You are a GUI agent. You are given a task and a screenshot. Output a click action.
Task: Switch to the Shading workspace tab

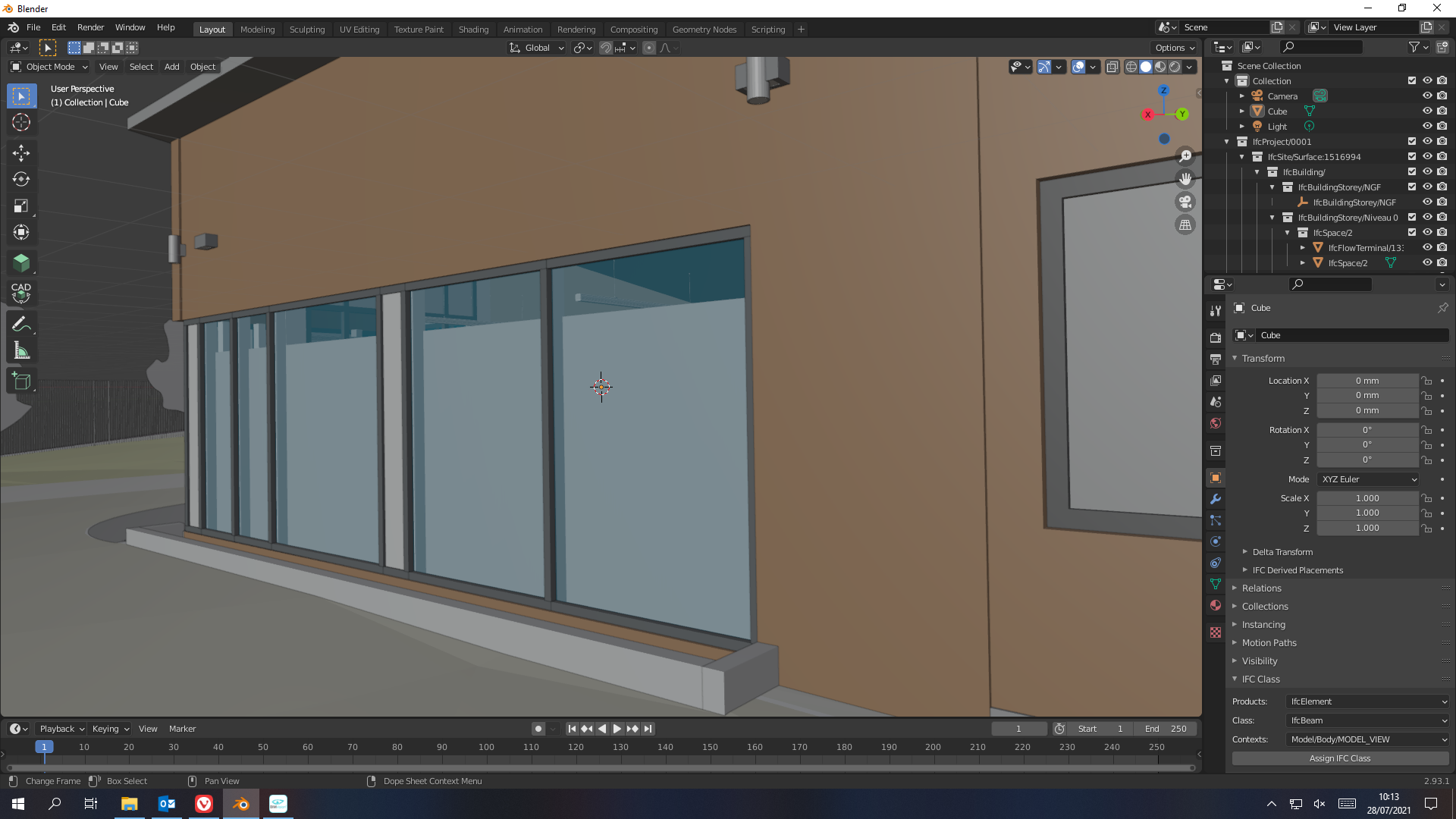click(473, 29)
